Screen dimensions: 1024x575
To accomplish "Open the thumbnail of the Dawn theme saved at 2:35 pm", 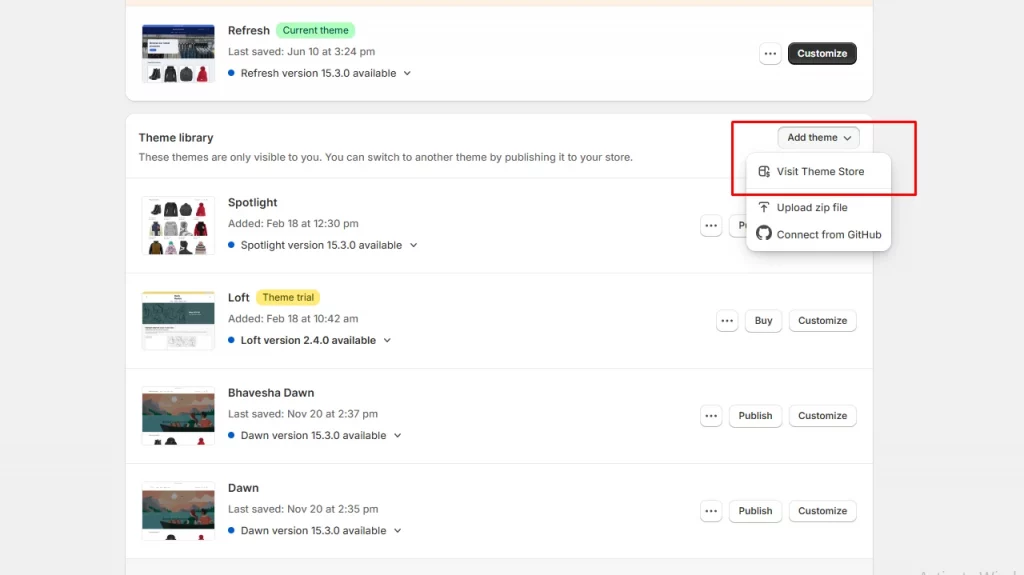I will point(178,511).
